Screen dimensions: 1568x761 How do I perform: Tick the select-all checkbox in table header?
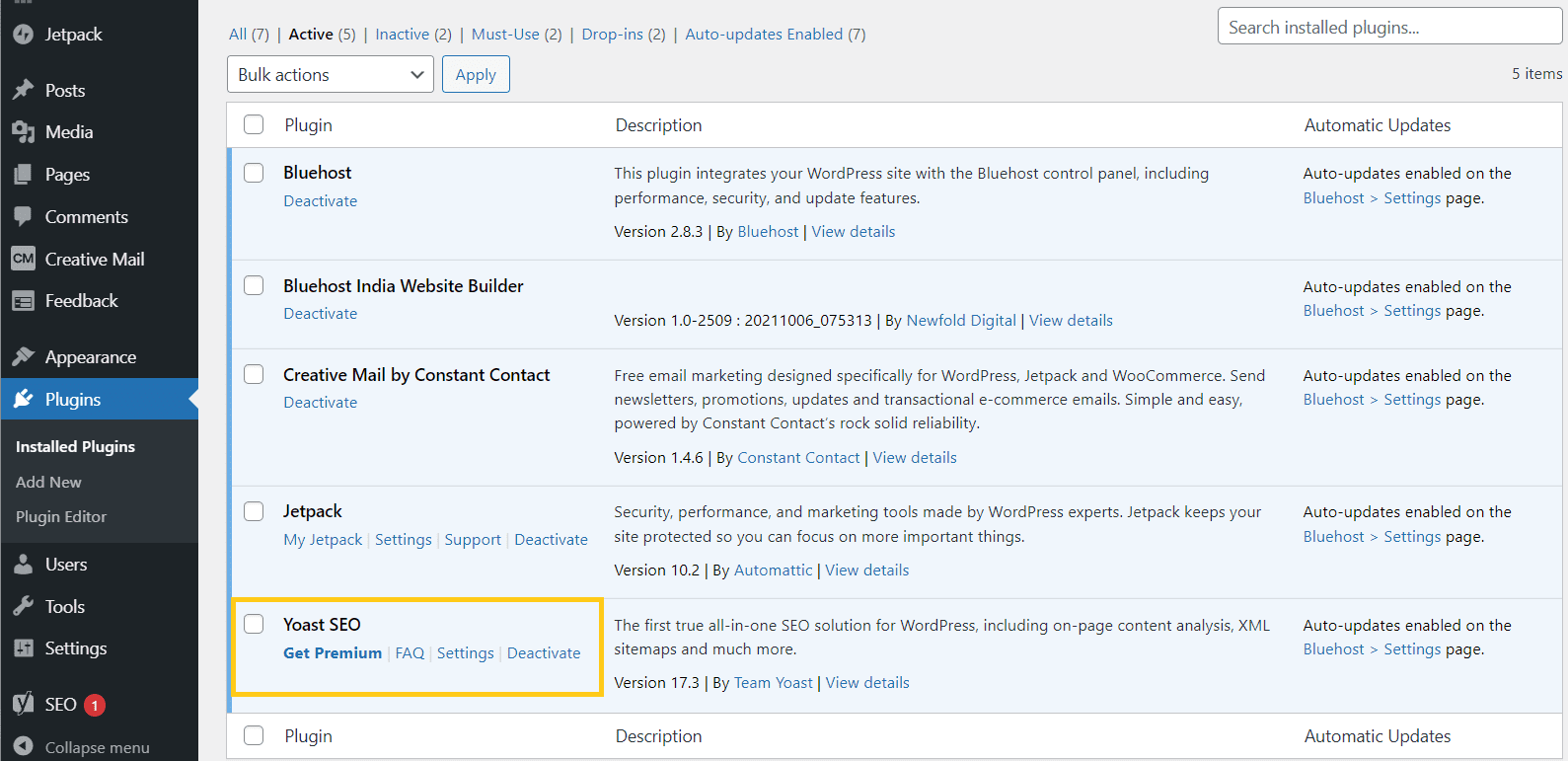coord(254,124)
